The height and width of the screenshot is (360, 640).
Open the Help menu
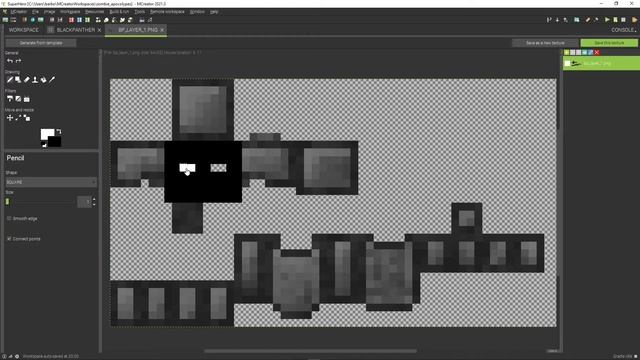(214, 12)
